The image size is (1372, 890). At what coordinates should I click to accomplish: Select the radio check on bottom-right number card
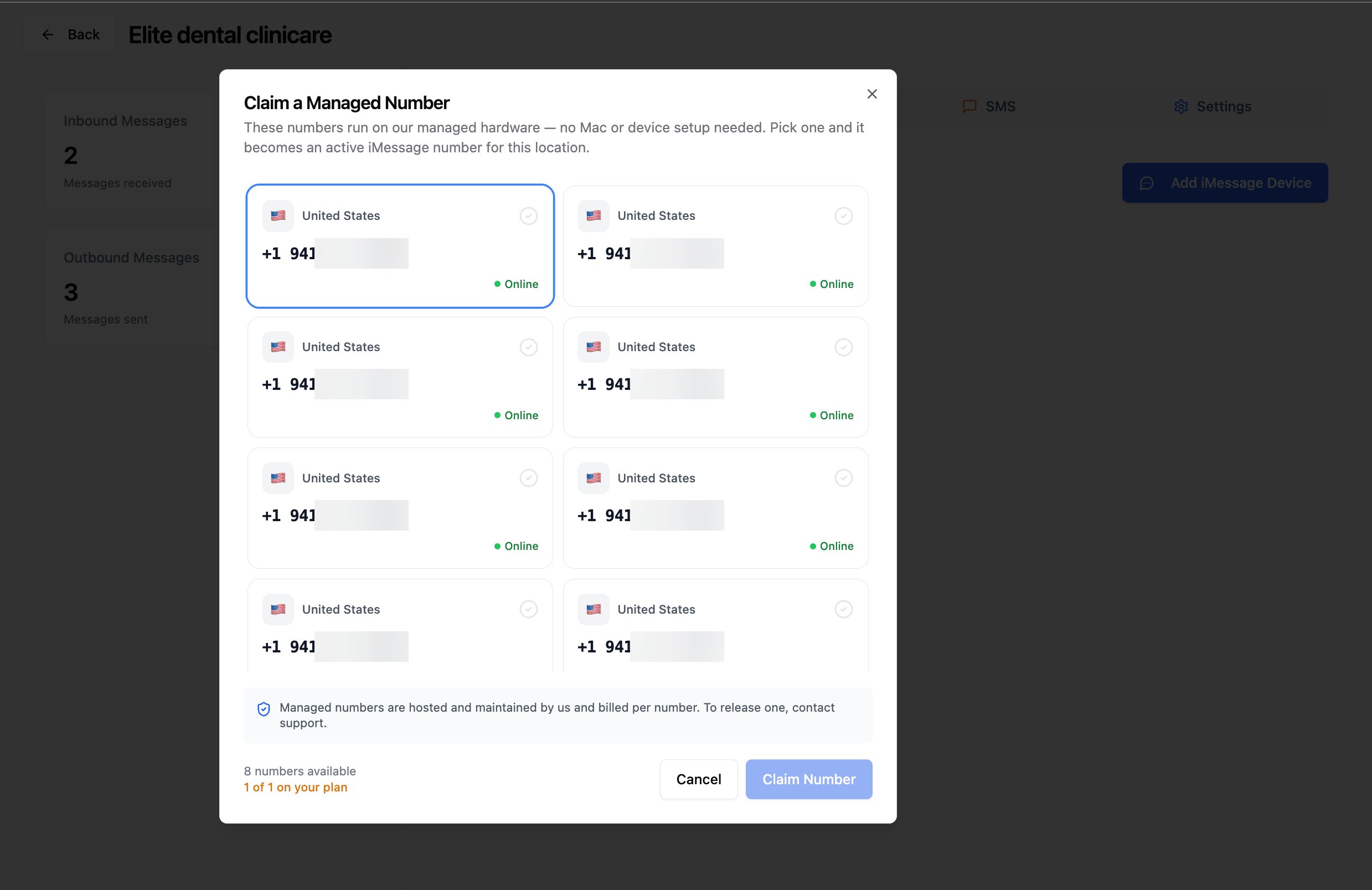click(x=843, y=609)
